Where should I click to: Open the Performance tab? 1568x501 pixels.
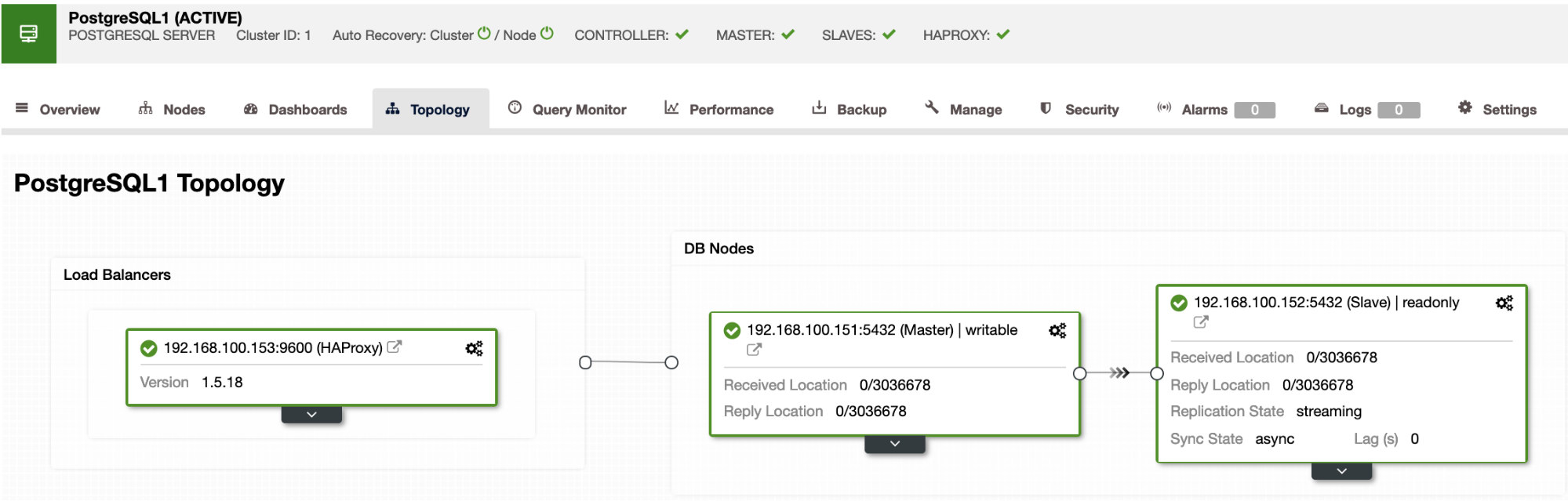pyautogui.click(x=719, y=109)
